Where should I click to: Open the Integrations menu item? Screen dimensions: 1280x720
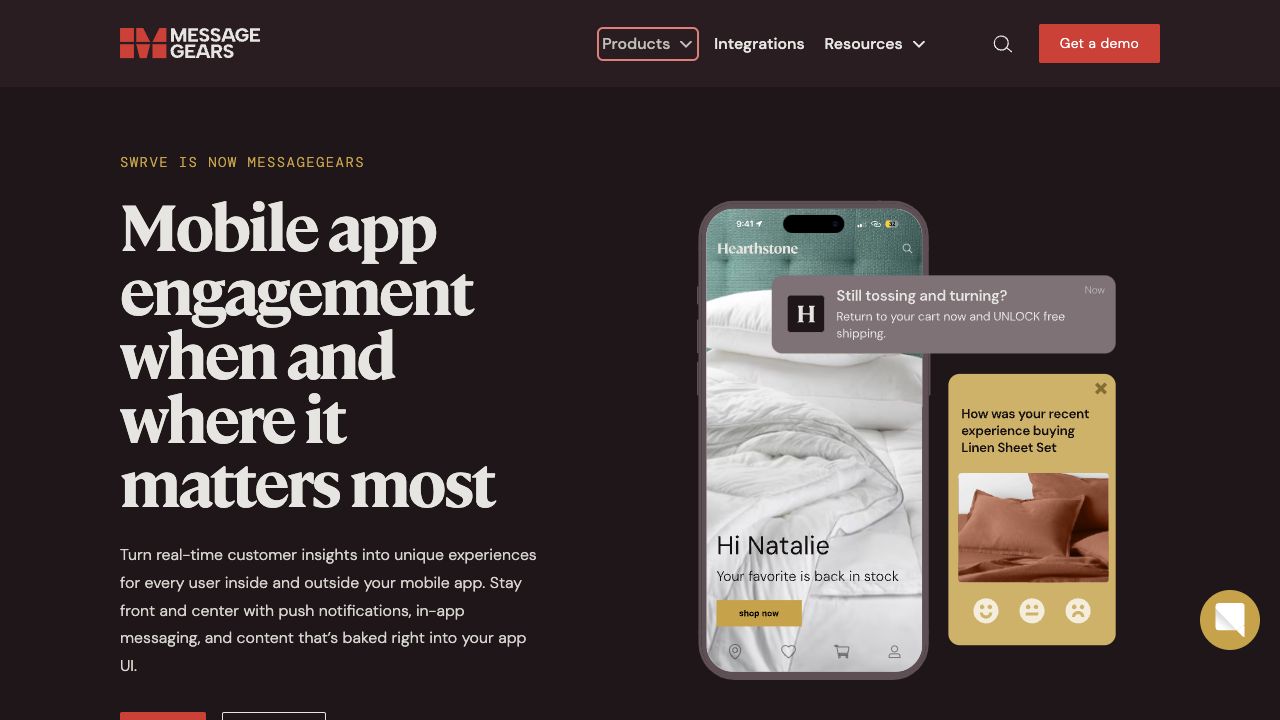[x=759, y=44]
